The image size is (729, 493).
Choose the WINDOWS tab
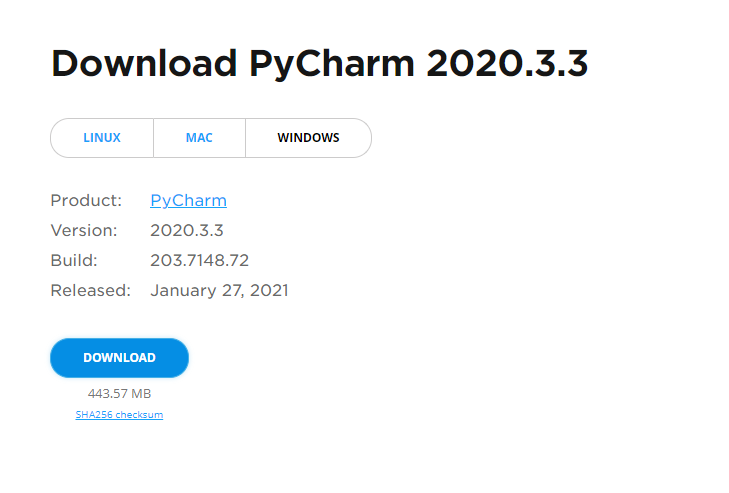coord(308,138)
